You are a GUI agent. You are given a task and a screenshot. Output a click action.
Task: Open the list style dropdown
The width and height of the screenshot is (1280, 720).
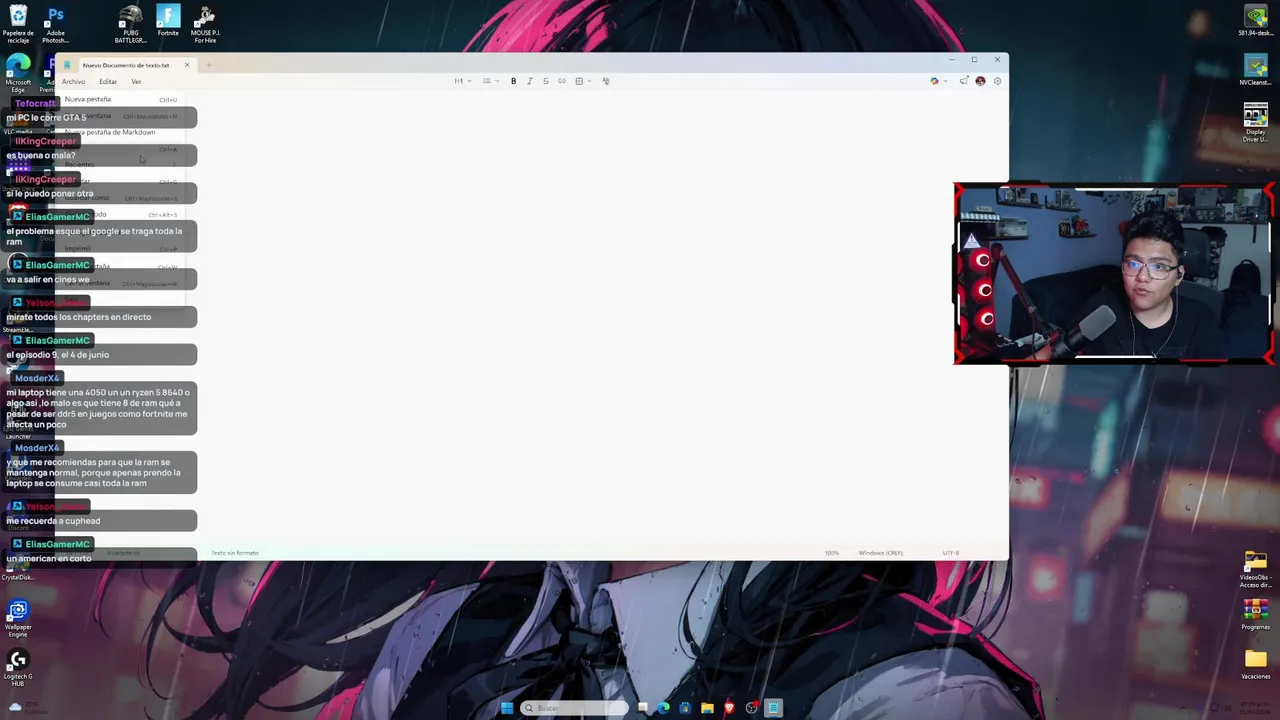click(x=489, y=81)
